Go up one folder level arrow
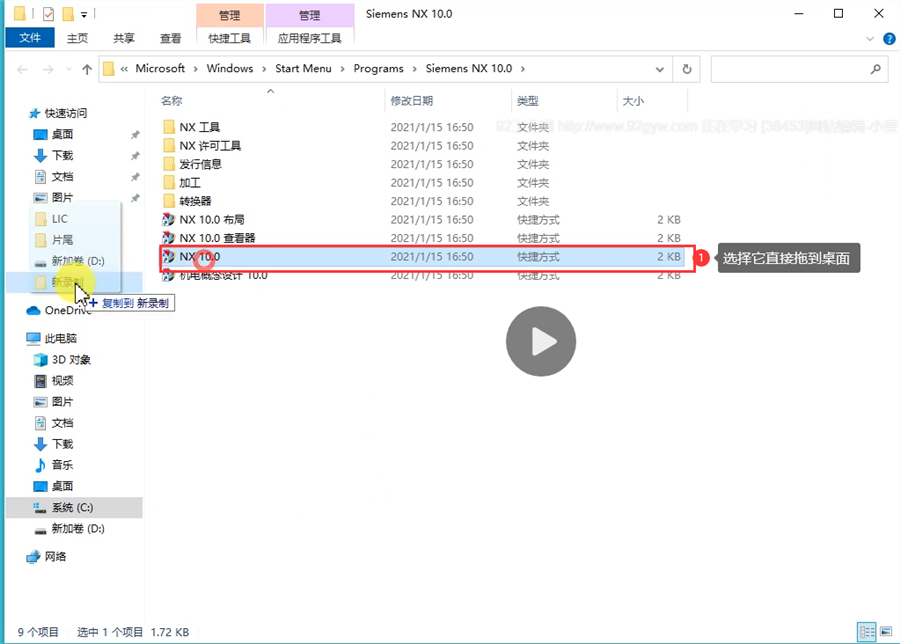 [87, 69]
